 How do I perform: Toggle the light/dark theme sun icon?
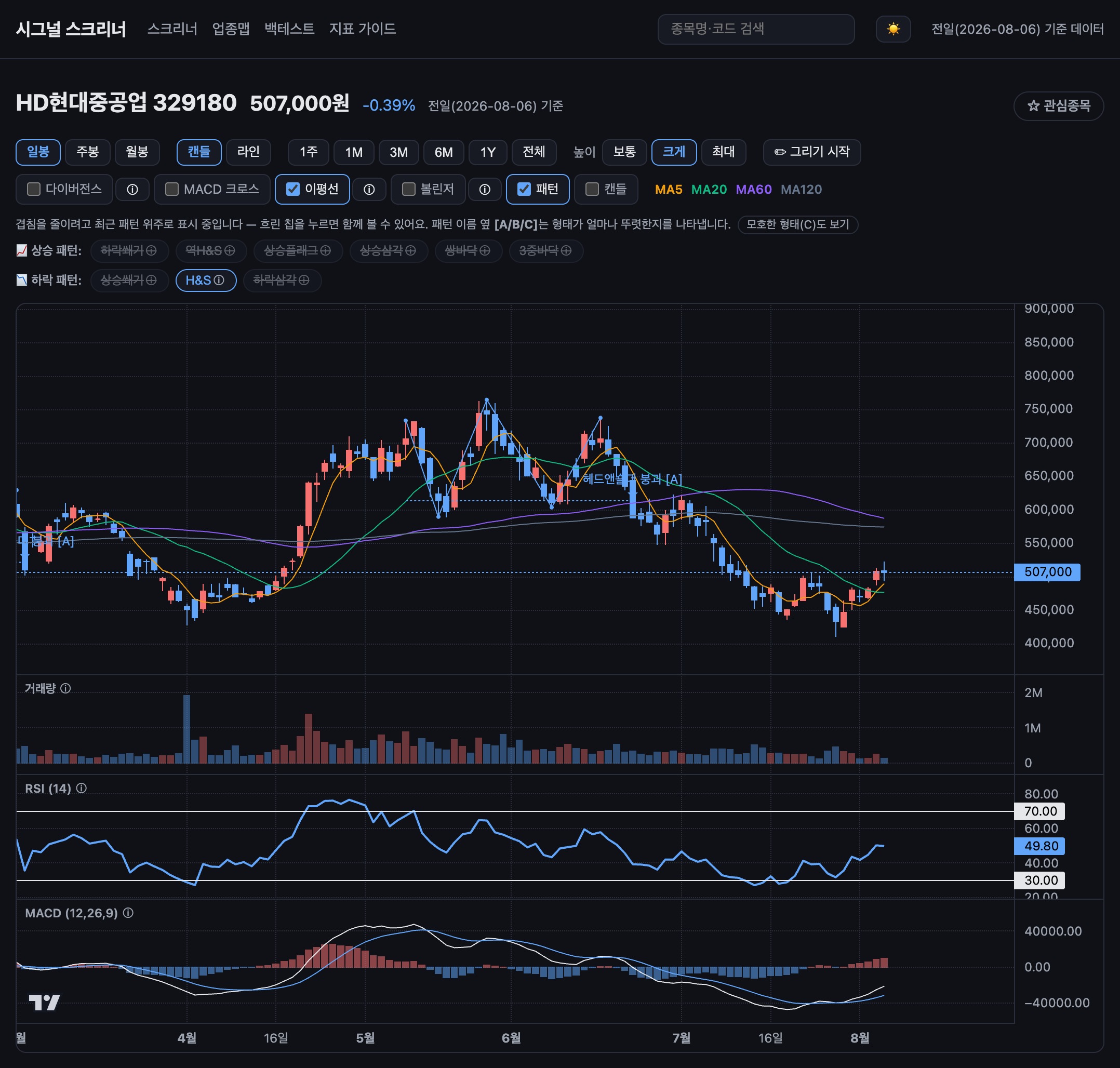(893, 29)
